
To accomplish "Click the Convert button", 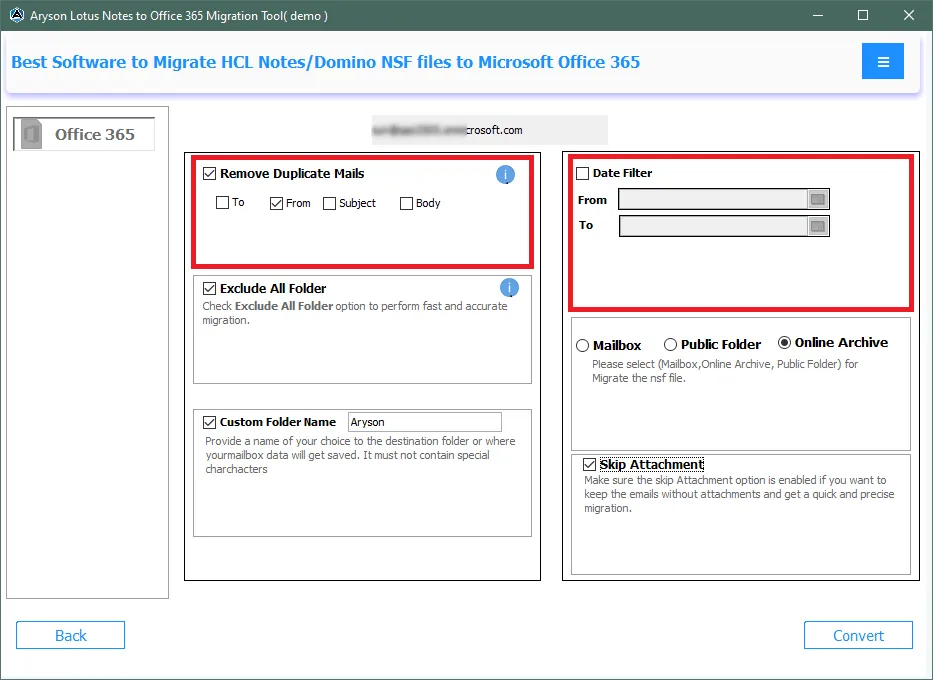I will point(858,635).
